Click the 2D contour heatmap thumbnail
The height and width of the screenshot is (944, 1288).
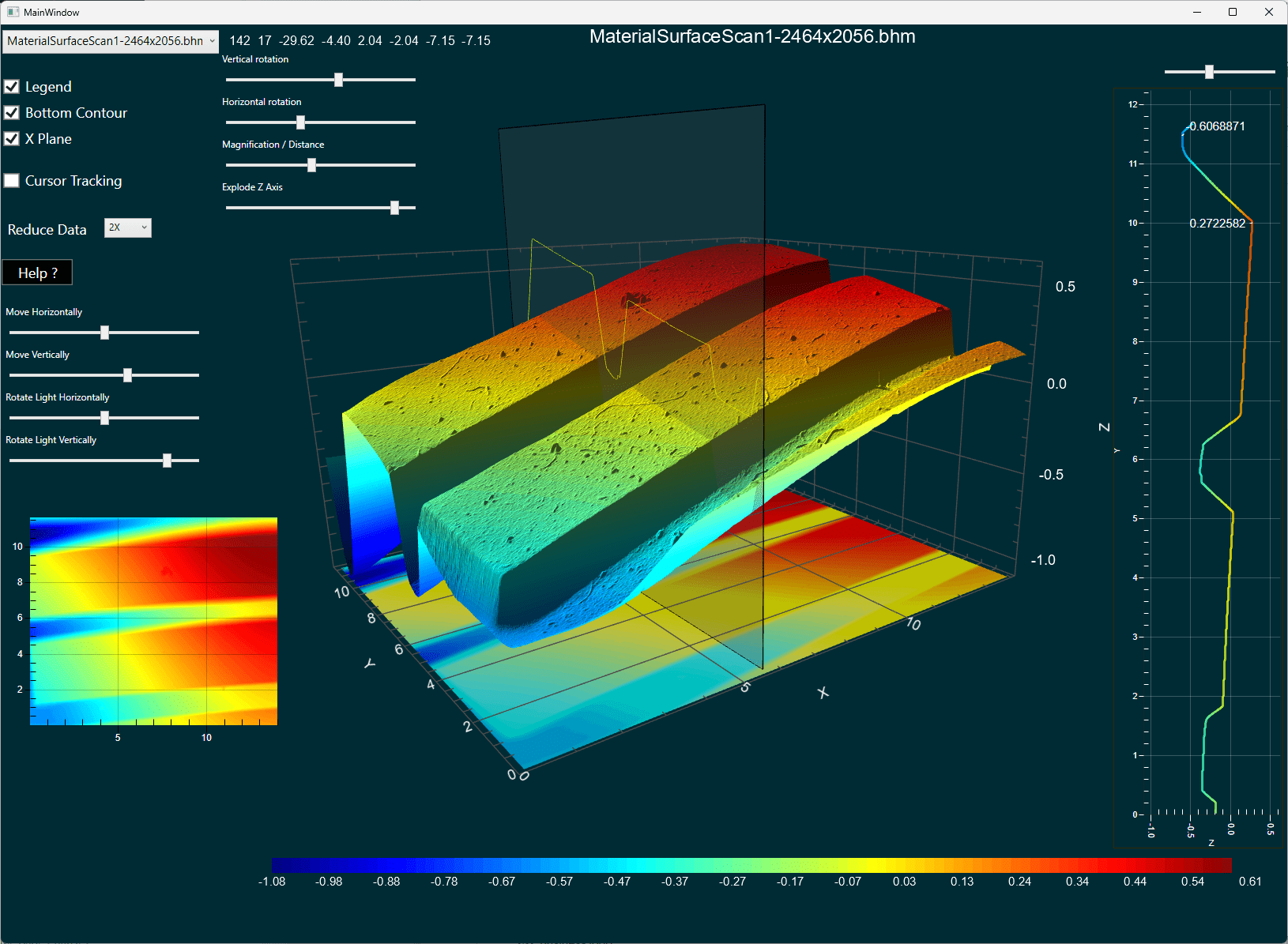pyautogui.click(x=153, y=621)
